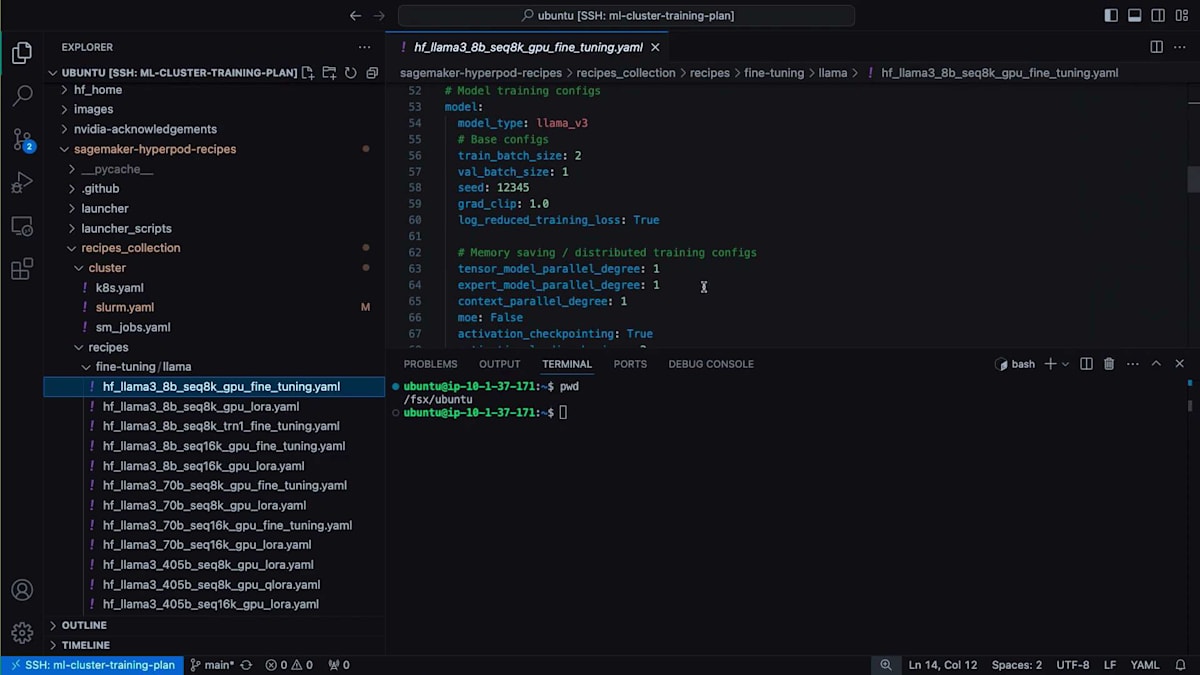The height and width of the screenshot is (675, 1200).
Task: Open the new terminal launch profile dropdown
Action: point(1066,364)
